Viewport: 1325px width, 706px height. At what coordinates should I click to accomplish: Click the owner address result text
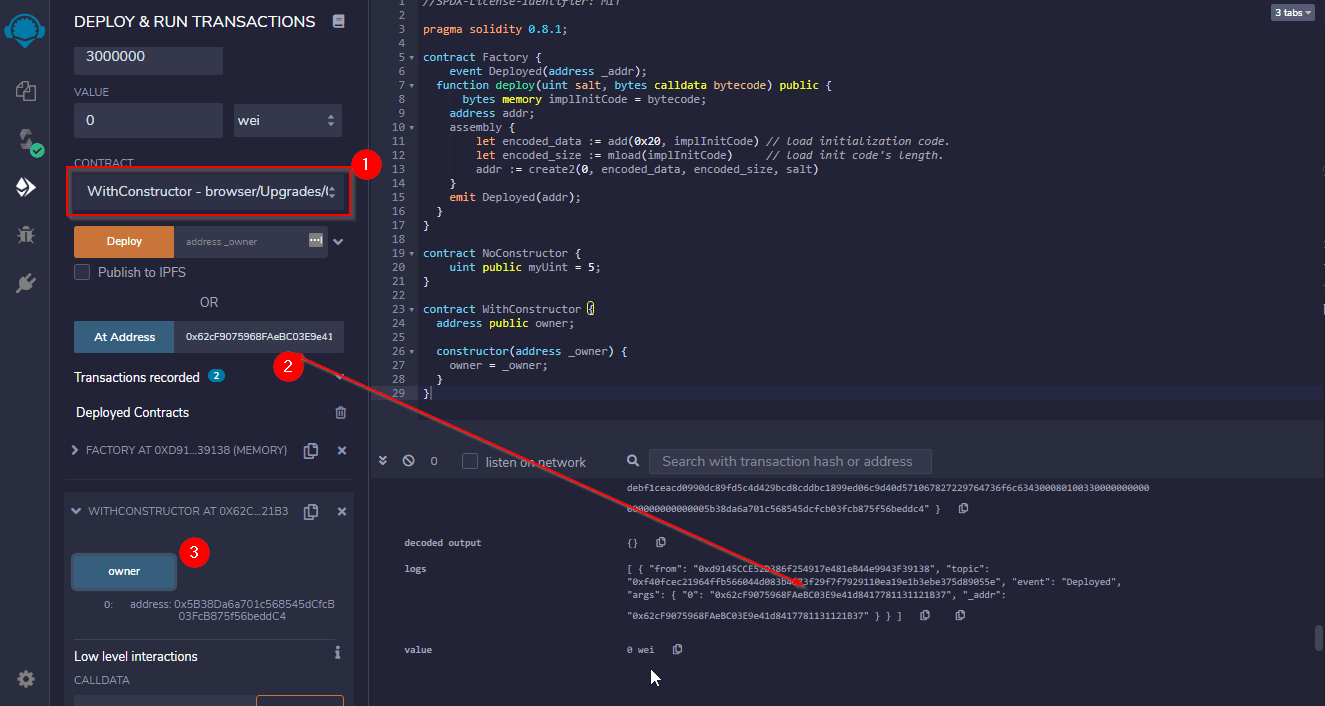coord(232,610)
